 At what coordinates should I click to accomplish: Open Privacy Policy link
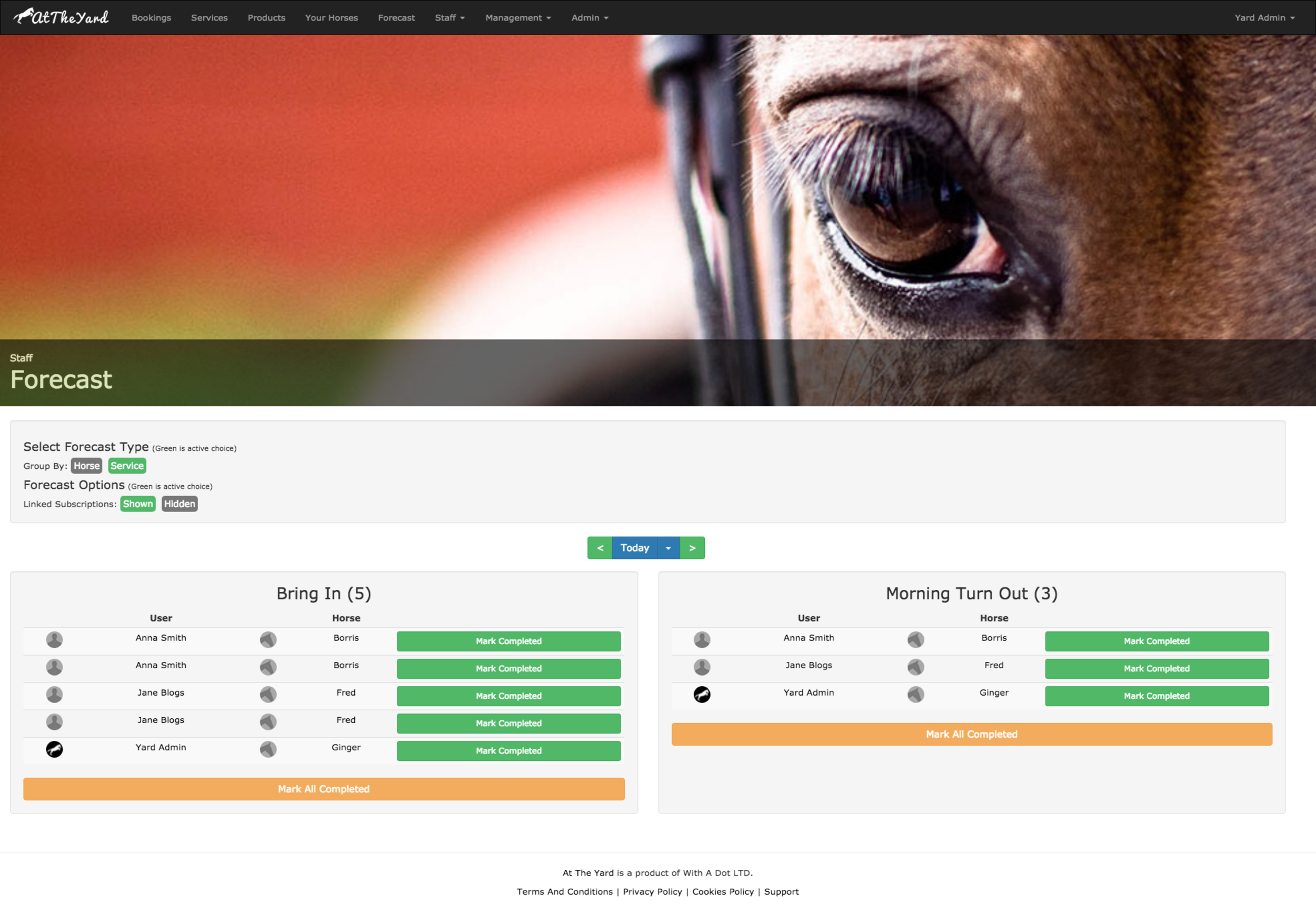click(653, 892)
